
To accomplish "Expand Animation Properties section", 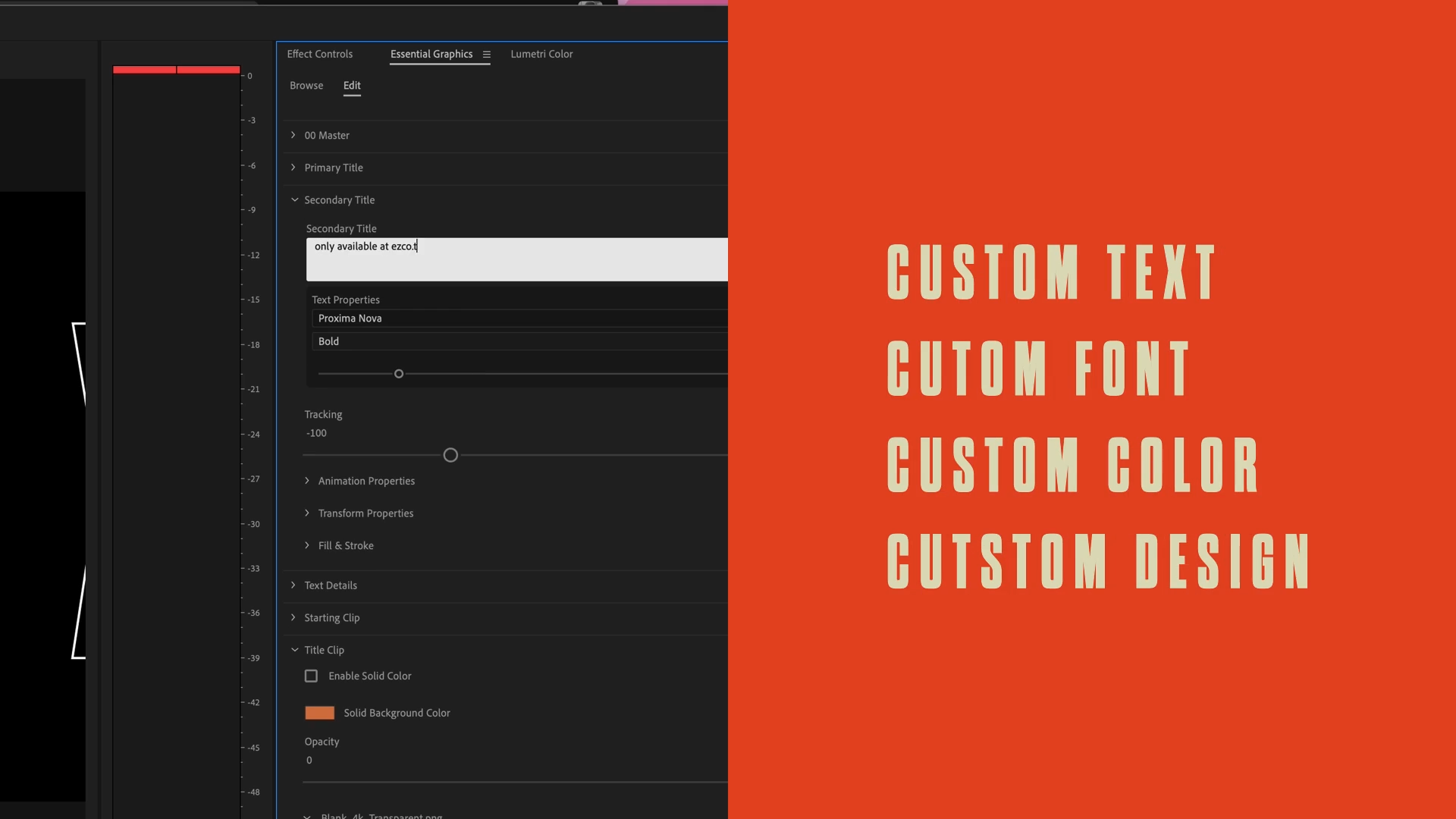I will (x=307, y=481).
